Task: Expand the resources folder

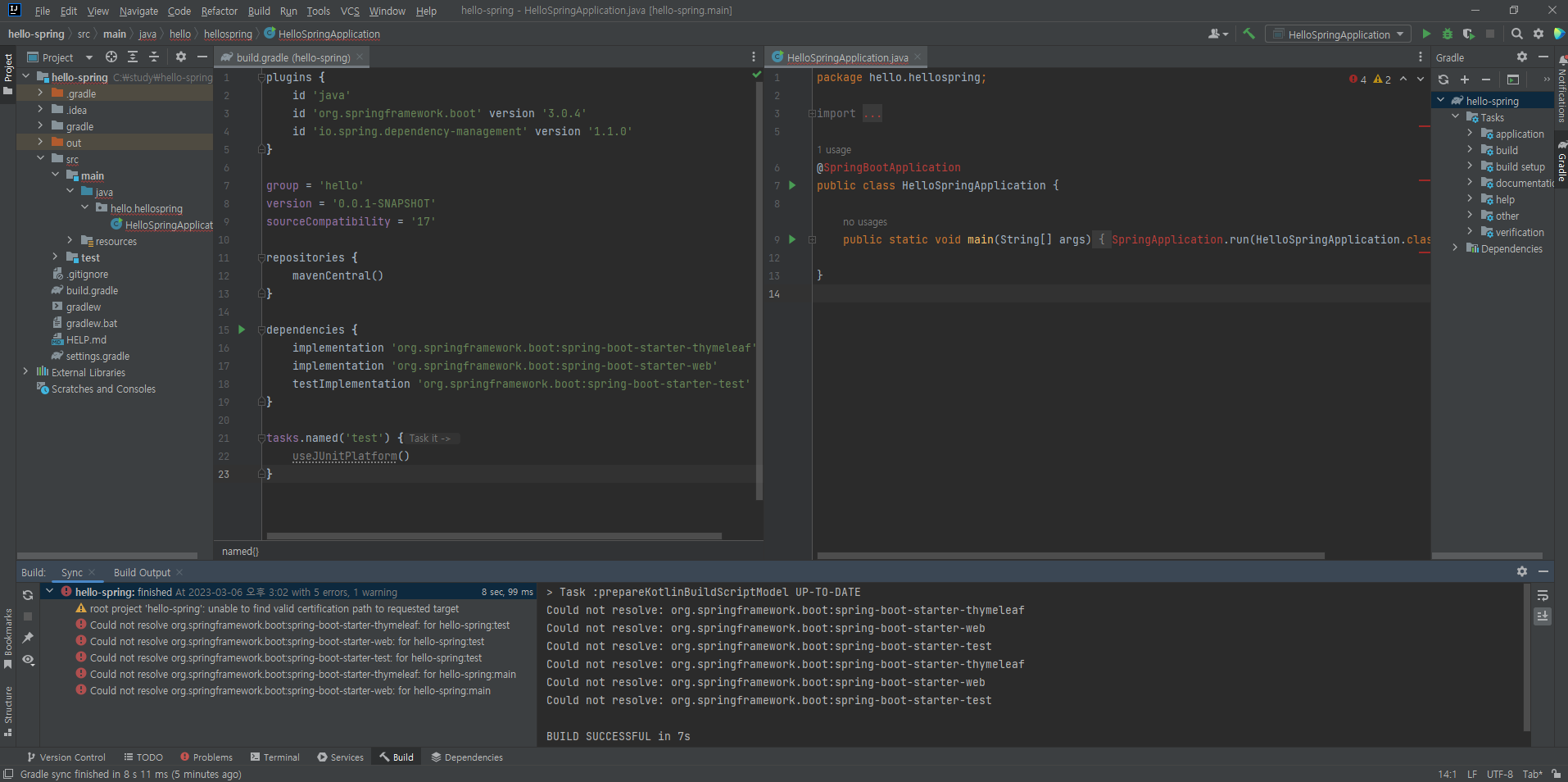Action: click(70, 241)
